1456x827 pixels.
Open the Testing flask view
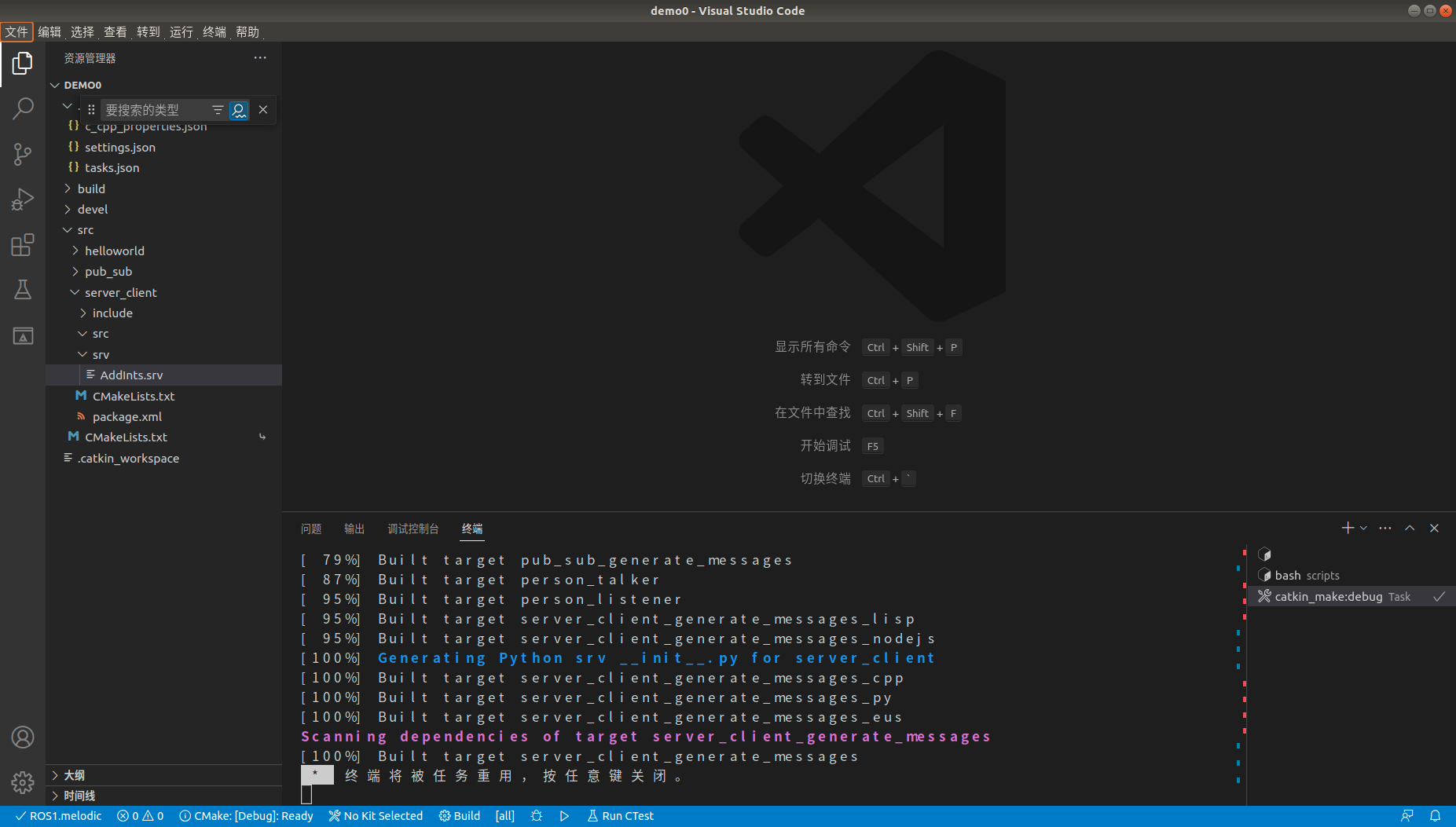23,290
